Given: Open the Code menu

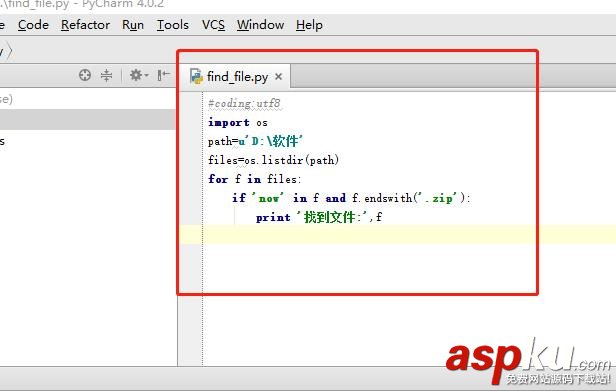Looking at the screenshot, I should (x=33, y=25).
